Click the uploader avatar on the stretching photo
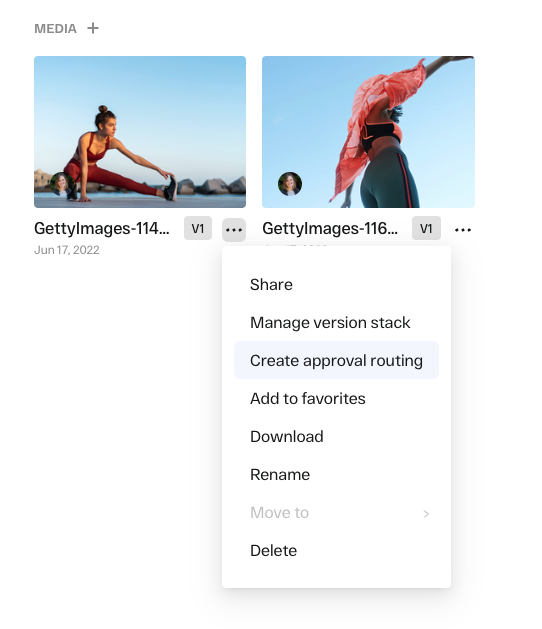The image size is (542, 629). click(62, 184)
